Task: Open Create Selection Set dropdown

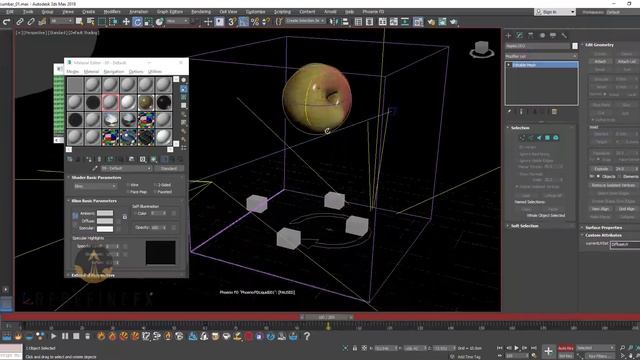Action: [305, 21]
